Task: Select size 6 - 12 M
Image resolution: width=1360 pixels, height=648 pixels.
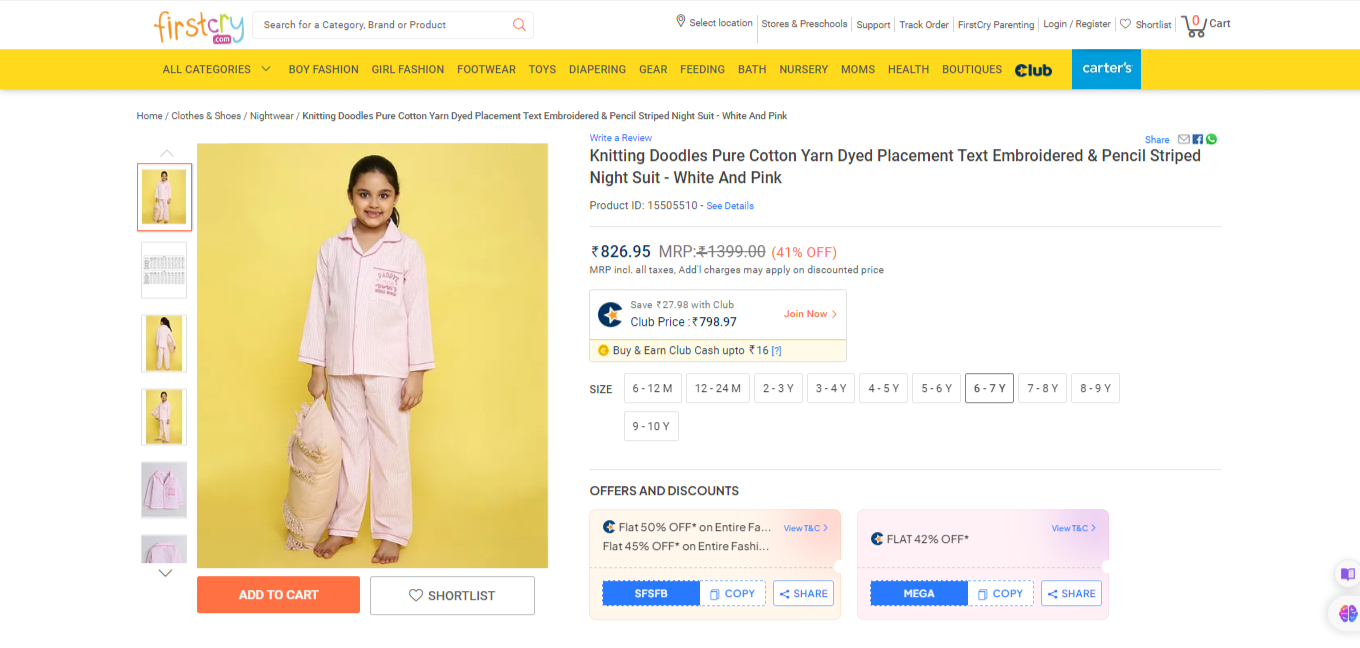Action: tap(653, 388)
